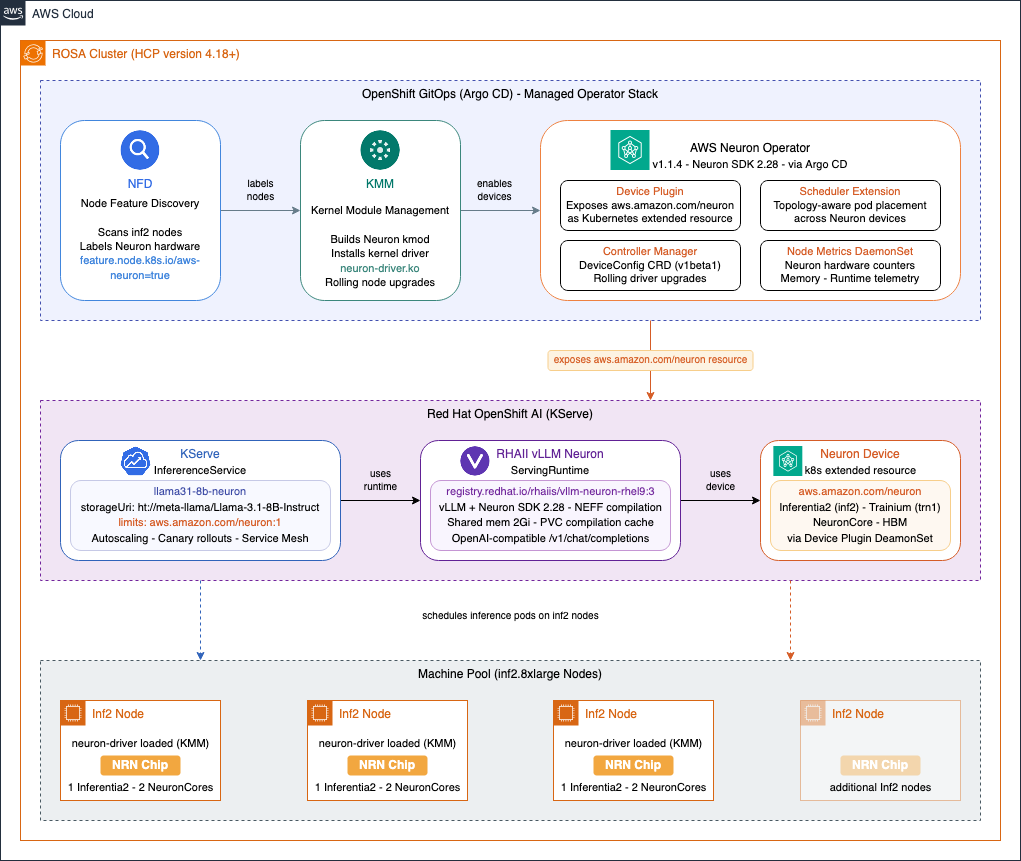Click aws.amazon.com/neuron in Neuron Device box
Screen dimensions: 1021x861
[860, 491]
